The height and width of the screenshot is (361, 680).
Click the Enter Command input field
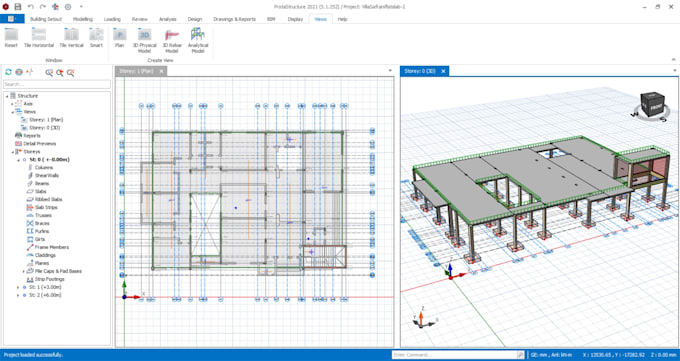click(x=454, y=355)
